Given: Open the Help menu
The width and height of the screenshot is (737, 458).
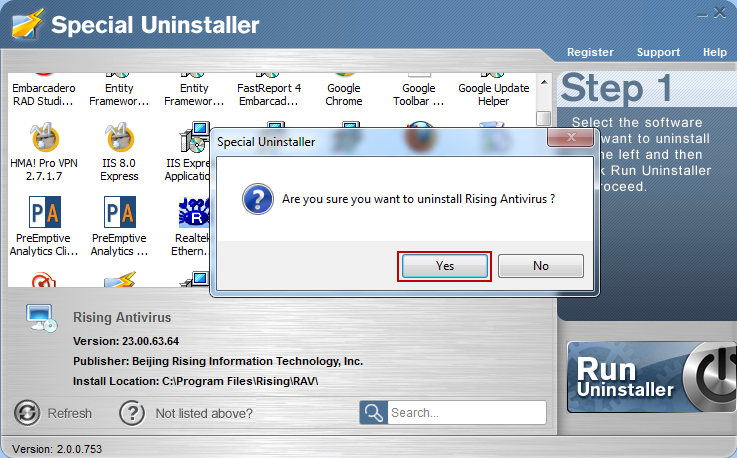Looking at the screenshot, I should (x=714, y=52).
